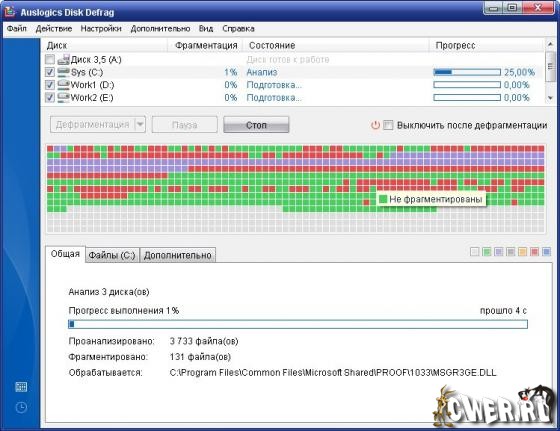The width and height of the screenshot is (560, 431).
Task: Check the Диск 3,5 (A:) checkbox
Action: tap(50, 59)
